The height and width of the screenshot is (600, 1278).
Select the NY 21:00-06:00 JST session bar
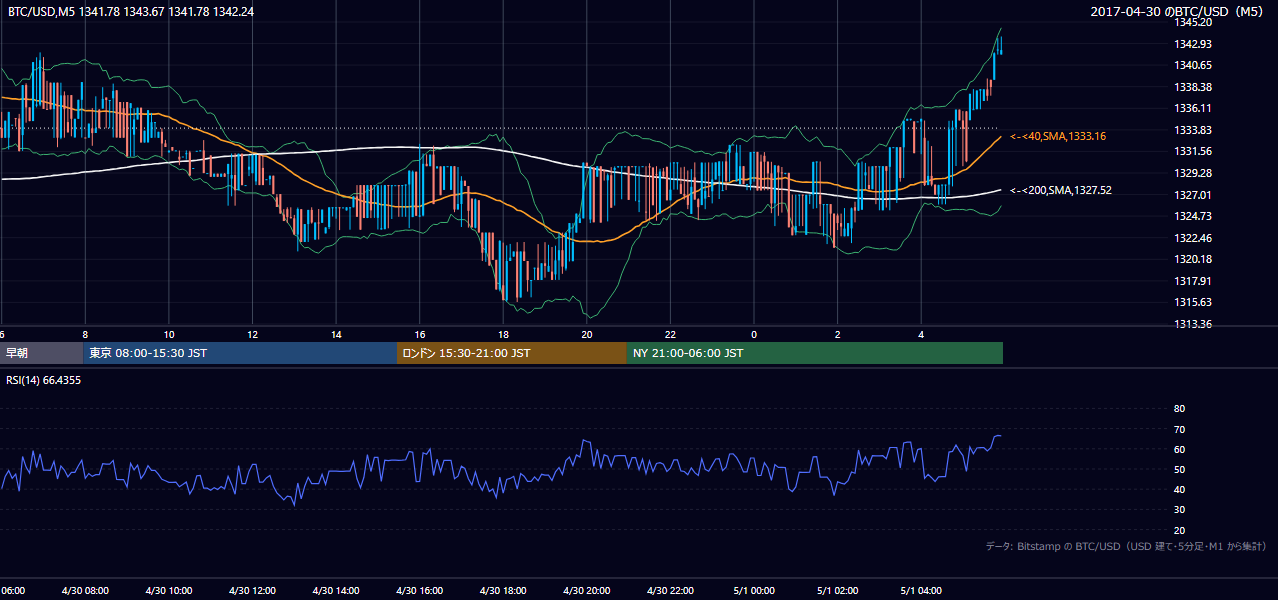815,353
